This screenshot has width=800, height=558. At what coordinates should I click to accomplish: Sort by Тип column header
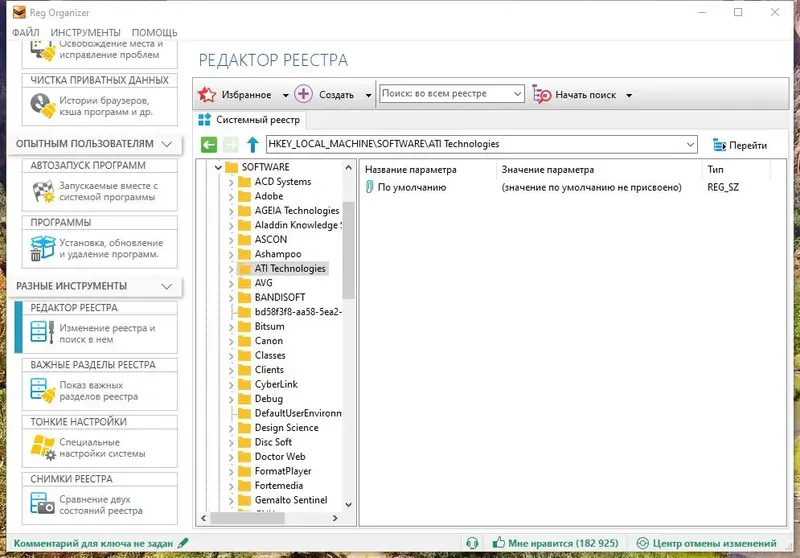(715, 169)
